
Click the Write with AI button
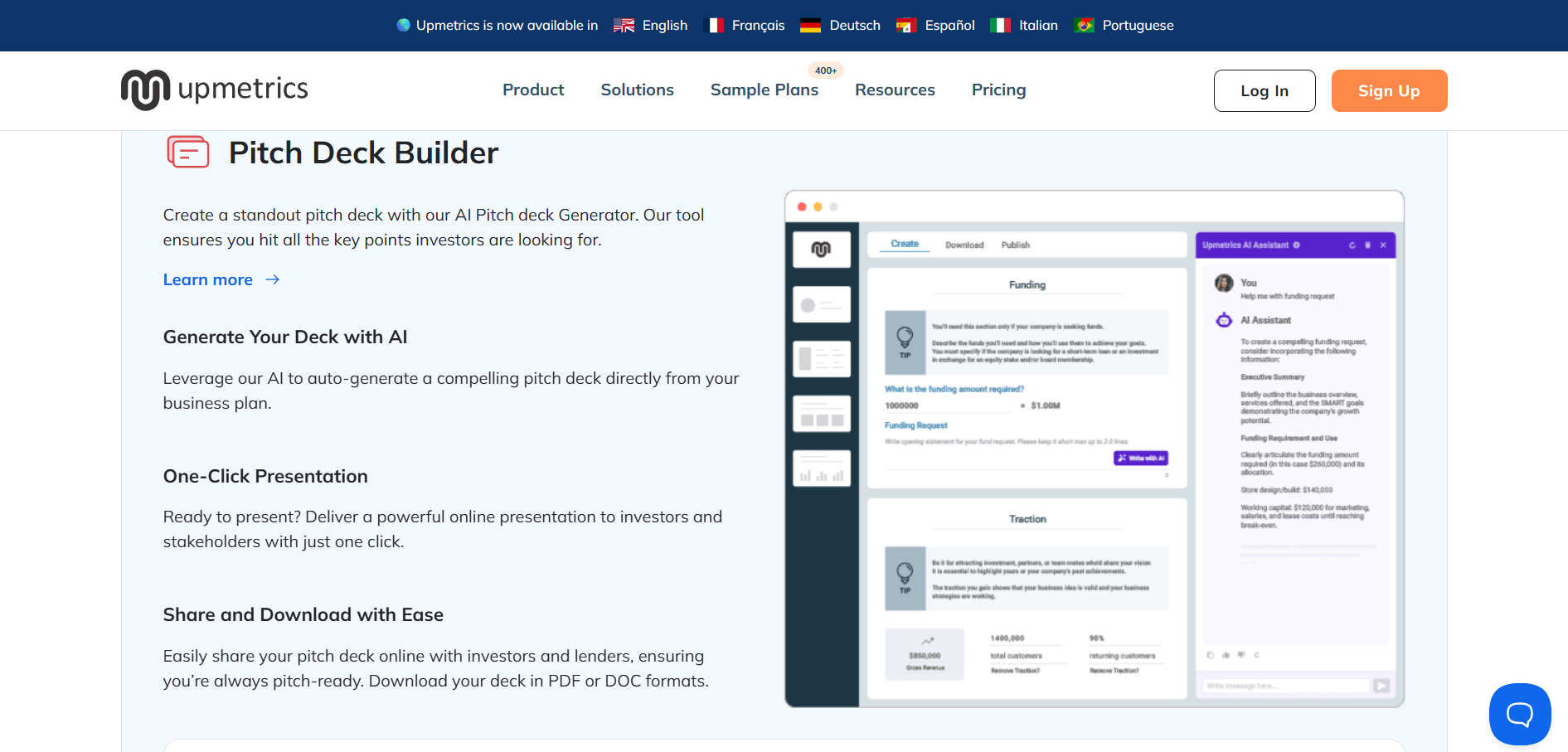(1141, 458)
